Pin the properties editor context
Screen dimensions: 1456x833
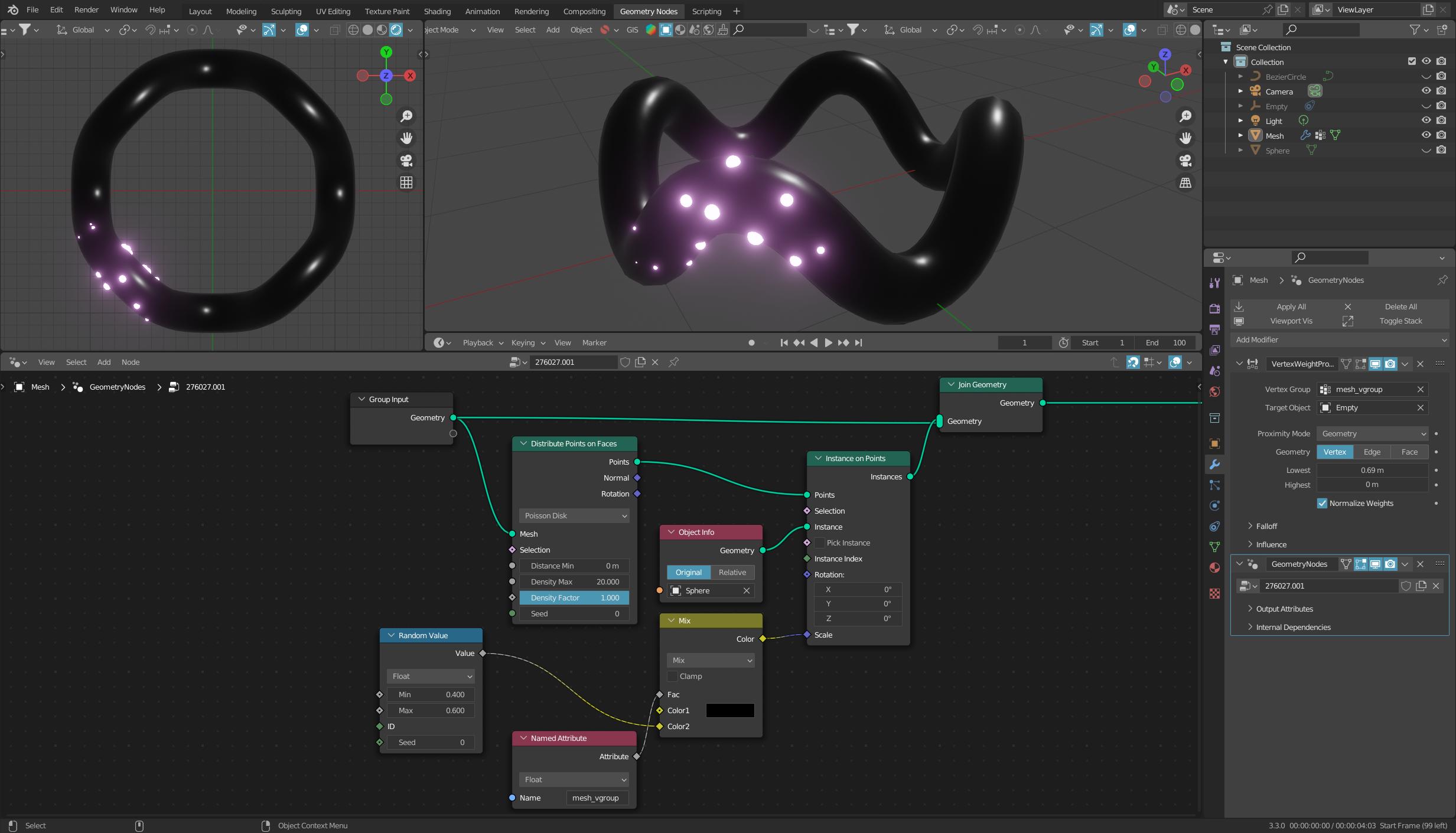1442,280
